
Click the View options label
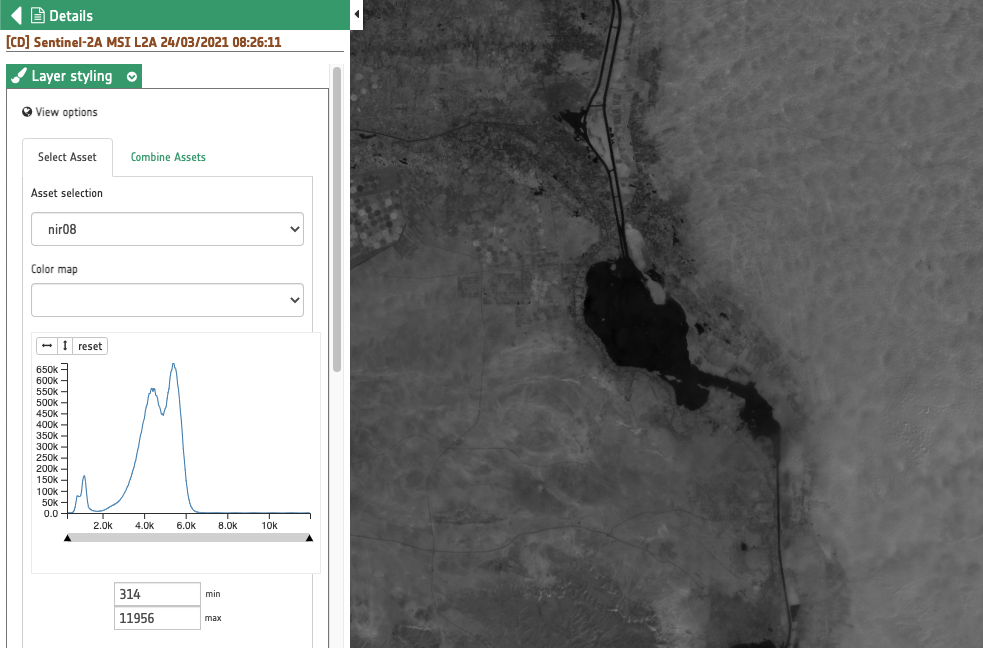click(66, 112)
